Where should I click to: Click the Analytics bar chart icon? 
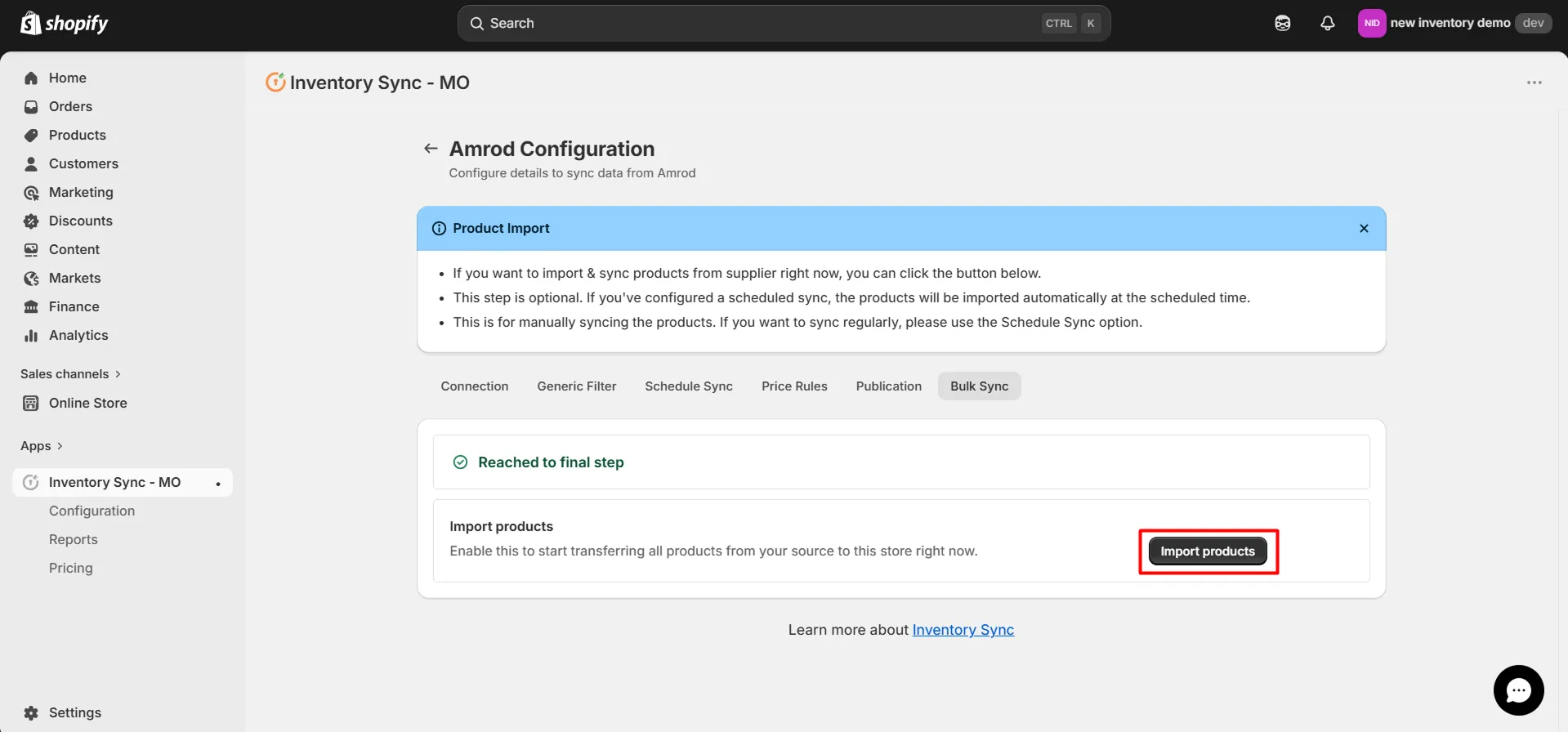tap(31, 336)
